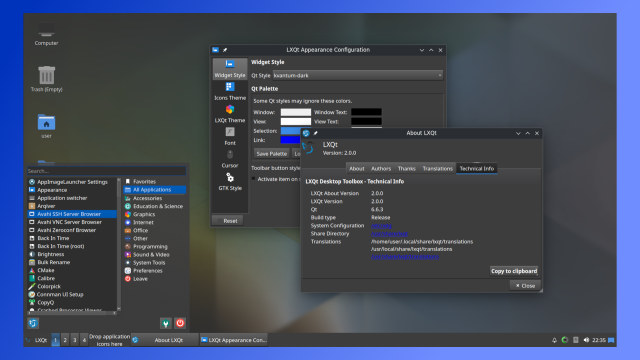640x360 pixels.
Task: Launch Bulk Rename from application list
Action: tap(72, 262)
